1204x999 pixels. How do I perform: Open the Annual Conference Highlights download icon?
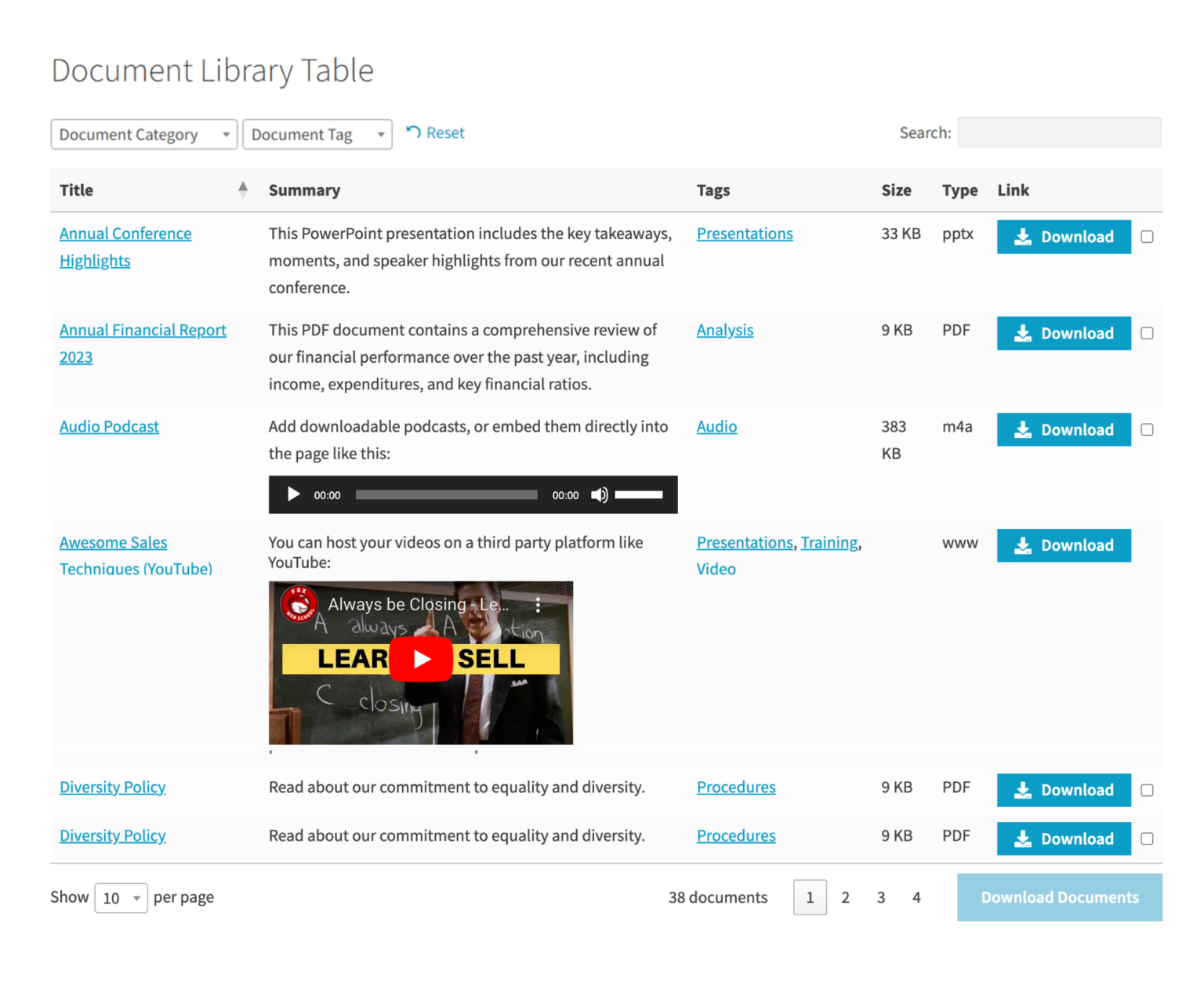[x=1023, y=237]
